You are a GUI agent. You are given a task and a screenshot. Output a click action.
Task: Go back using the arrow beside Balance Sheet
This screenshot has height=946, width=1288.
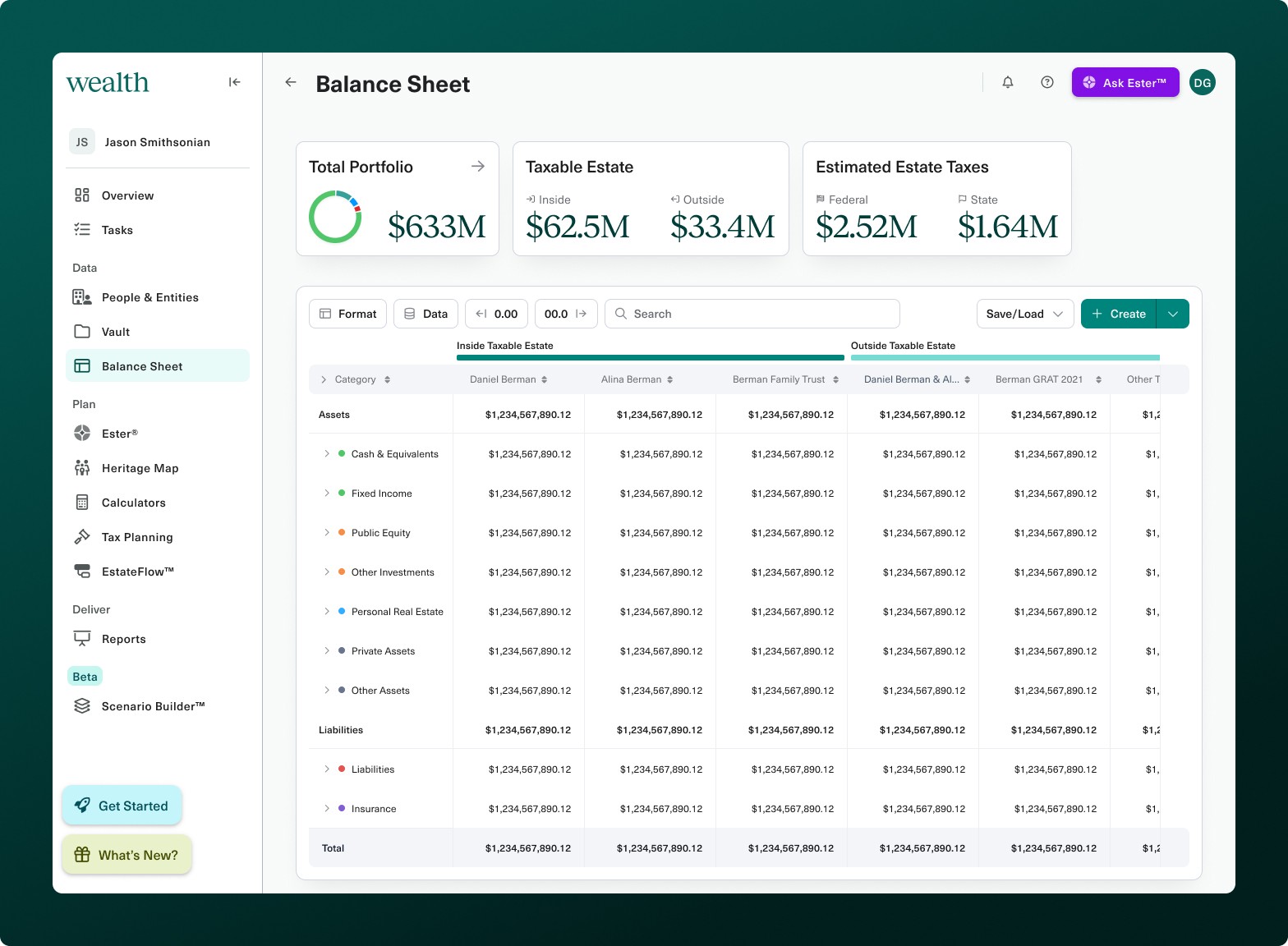[290, 82]
